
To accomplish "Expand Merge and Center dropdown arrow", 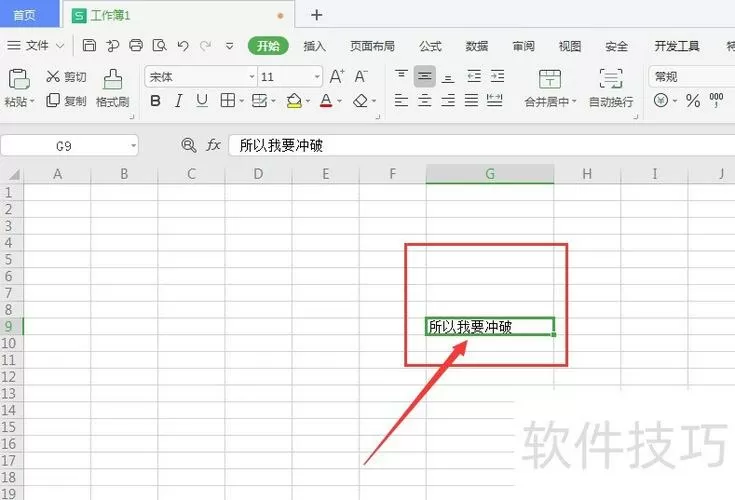I will (x=574, y=101).
